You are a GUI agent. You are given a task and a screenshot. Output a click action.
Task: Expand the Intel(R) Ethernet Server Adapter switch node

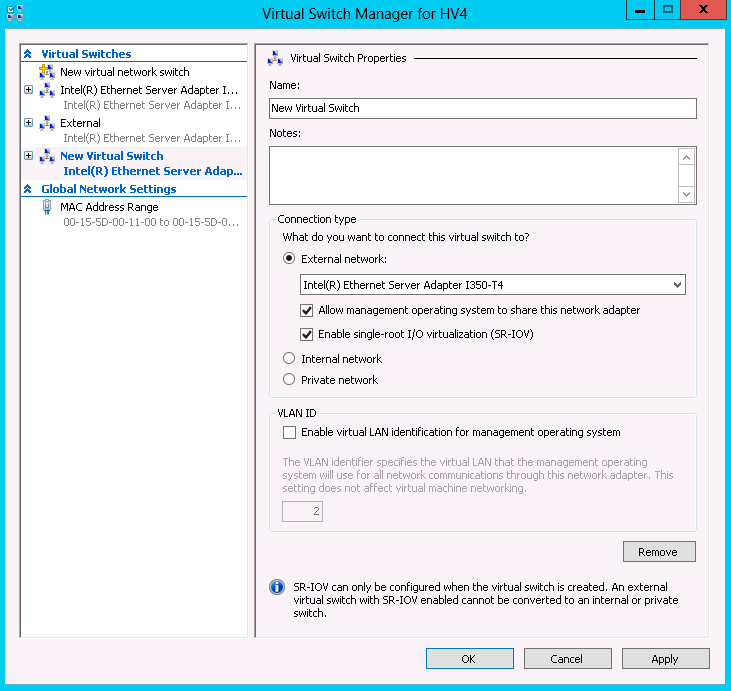28,90
